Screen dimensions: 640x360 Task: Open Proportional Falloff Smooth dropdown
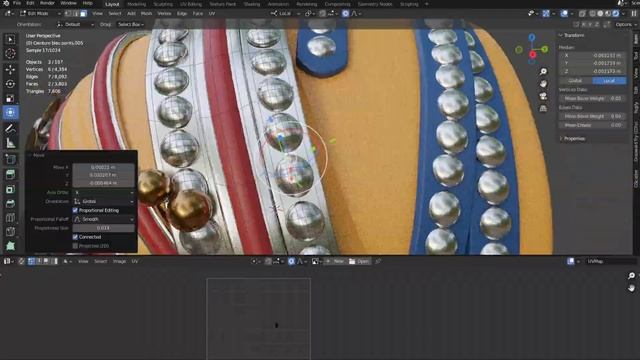coord(104,219)
